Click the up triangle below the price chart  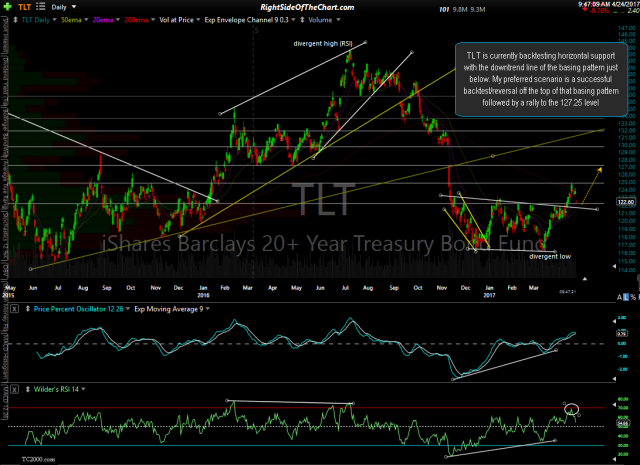coord(584,279)
